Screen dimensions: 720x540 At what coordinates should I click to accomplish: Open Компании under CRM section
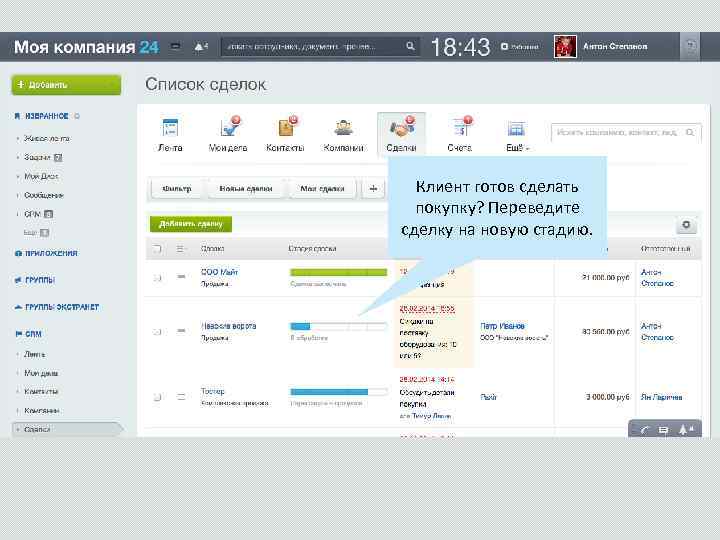(x=42, y=411)
